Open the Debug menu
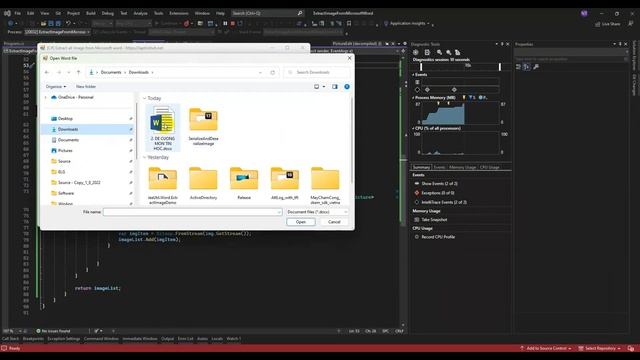 tap(108, 13)
